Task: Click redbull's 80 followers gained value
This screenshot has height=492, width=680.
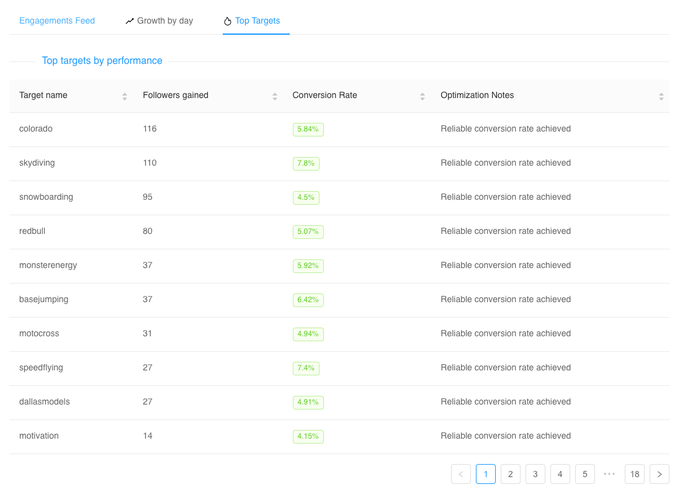Action: pos(147,231)
